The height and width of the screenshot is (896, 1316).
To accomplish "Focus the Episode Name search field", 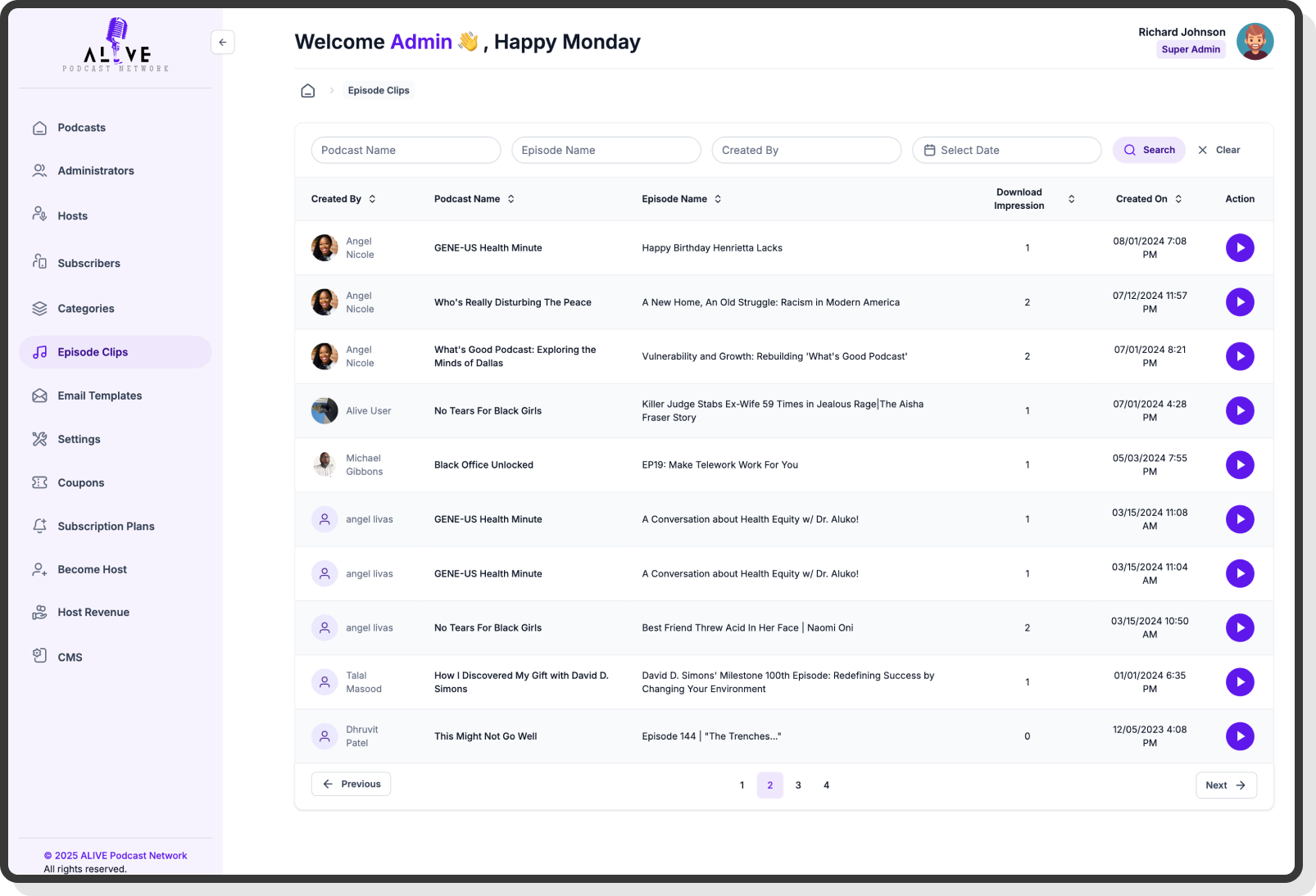I will click(606, 151).
